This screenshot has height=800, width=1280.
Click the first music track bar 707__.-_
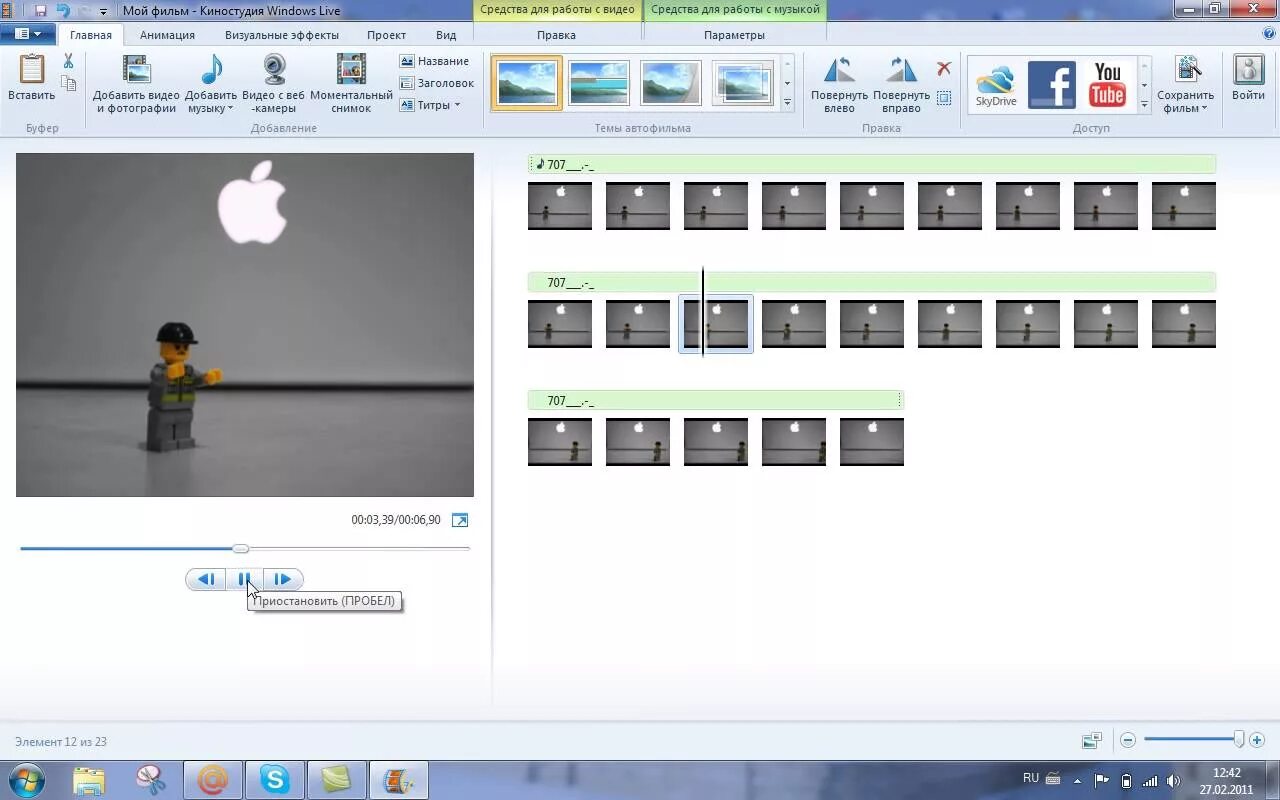(872, 165)
